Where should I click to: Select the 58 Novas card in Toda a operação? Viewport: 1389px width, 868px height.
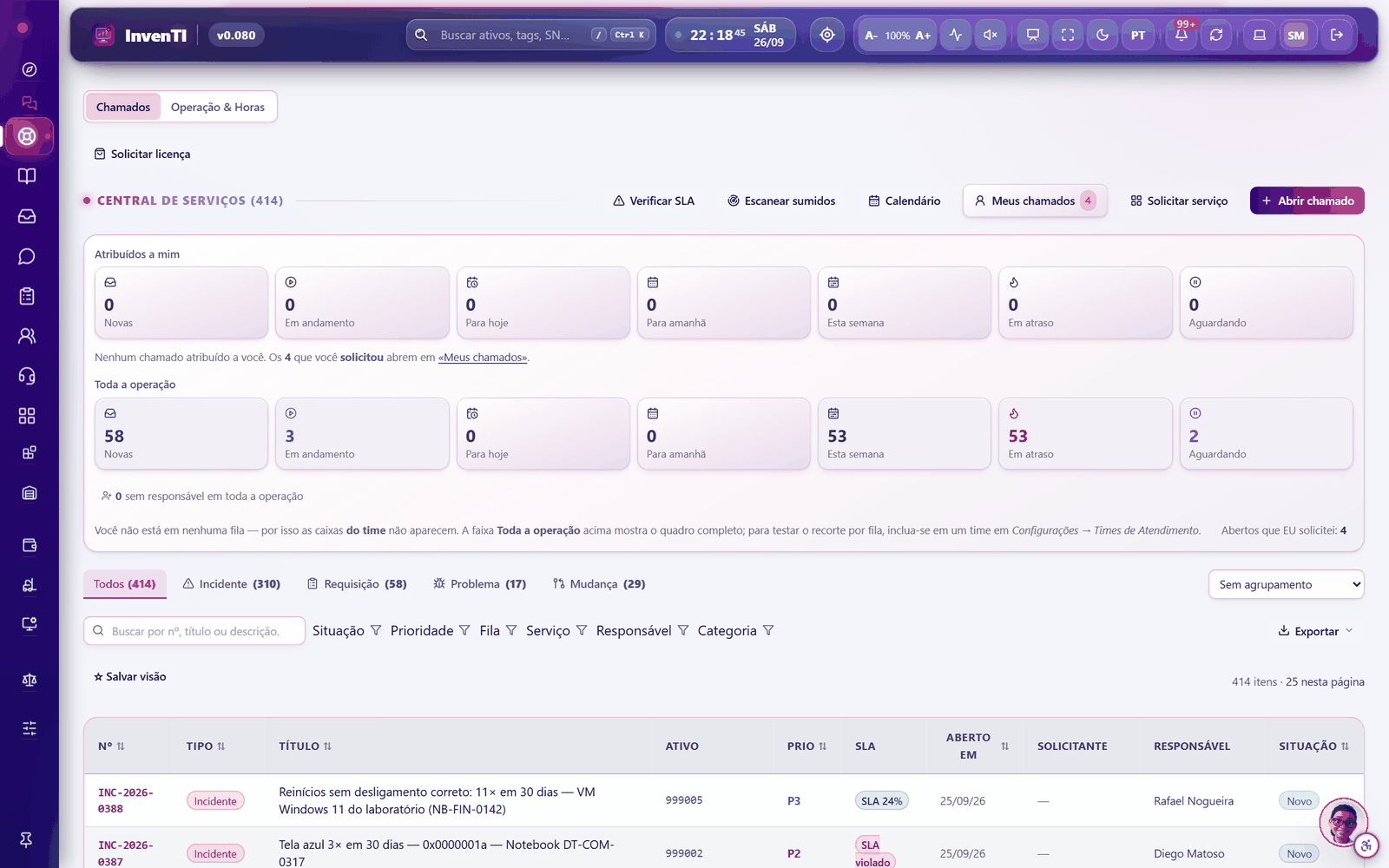(x=181, y=433)
